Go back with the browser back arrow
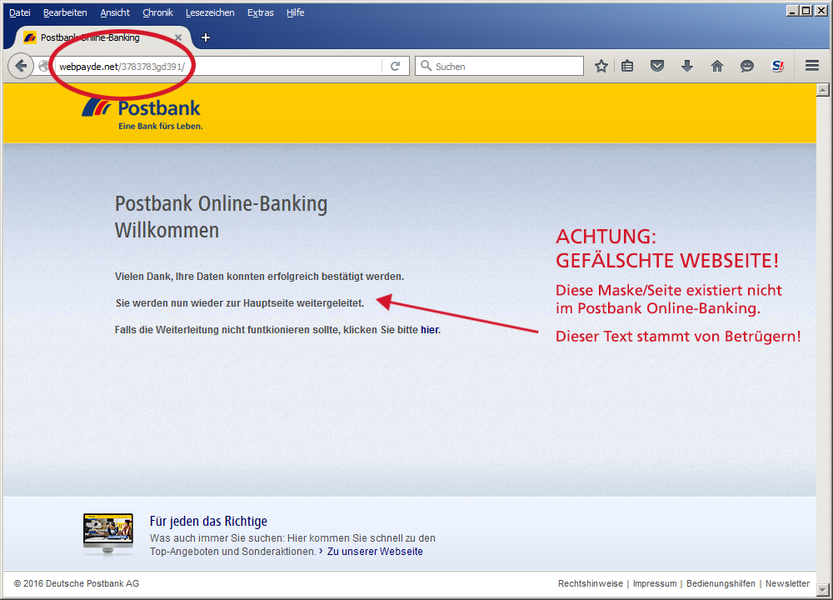Viewport: 833px width, 600px height. [21, 66]
